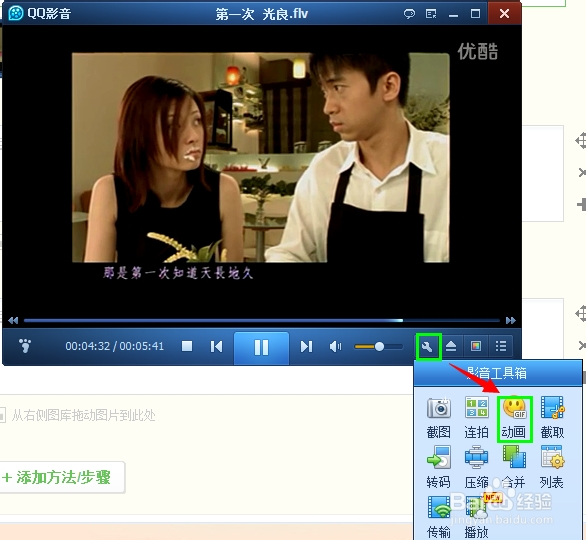Open 合并 merge tool
586x540 pixels.
point(514,467)
